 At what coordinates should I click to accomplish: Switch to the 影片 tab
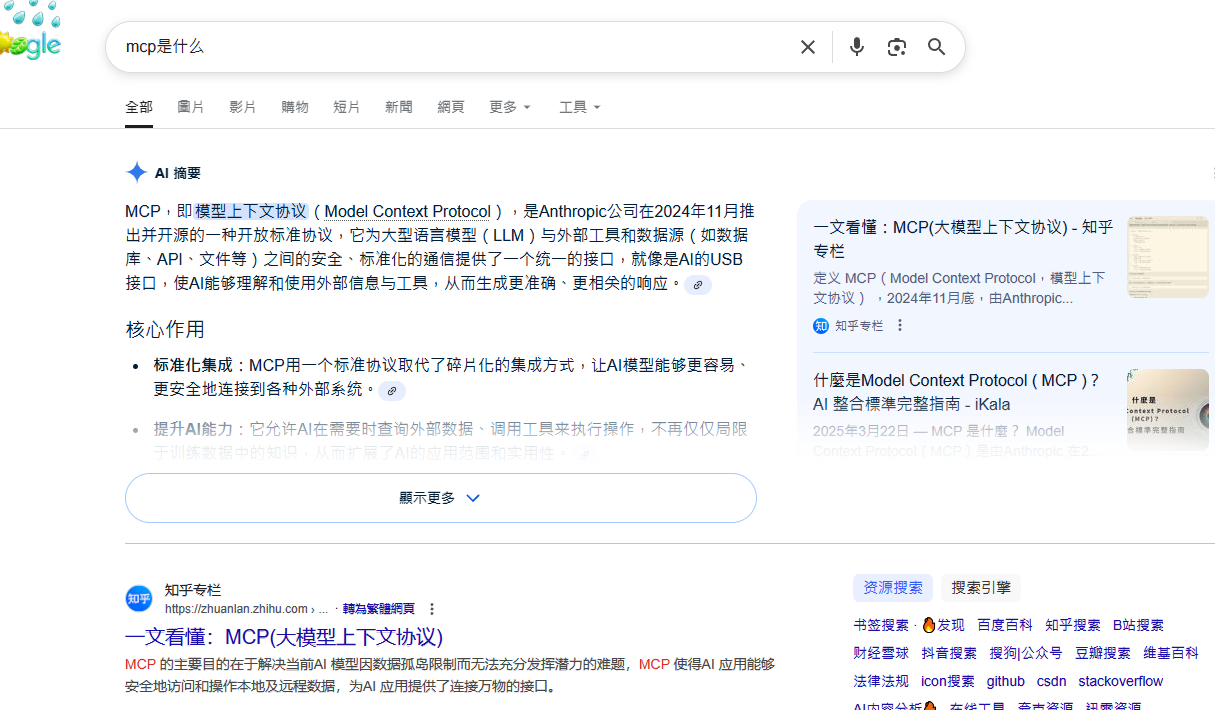point(243,107)
